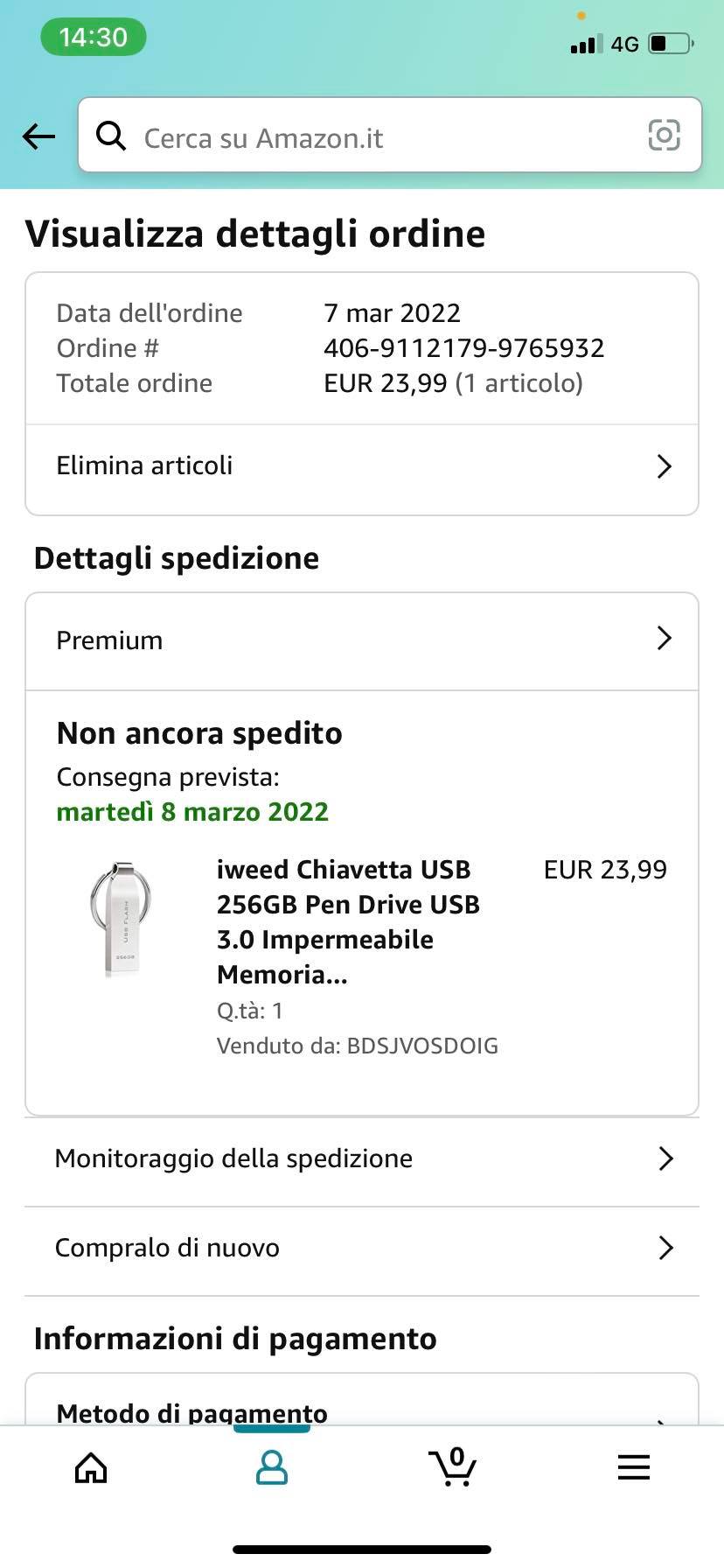Open the iweed Chiavetta USB product link
The width and height of the screenshot is (724, 1568).
click(348, 921)
